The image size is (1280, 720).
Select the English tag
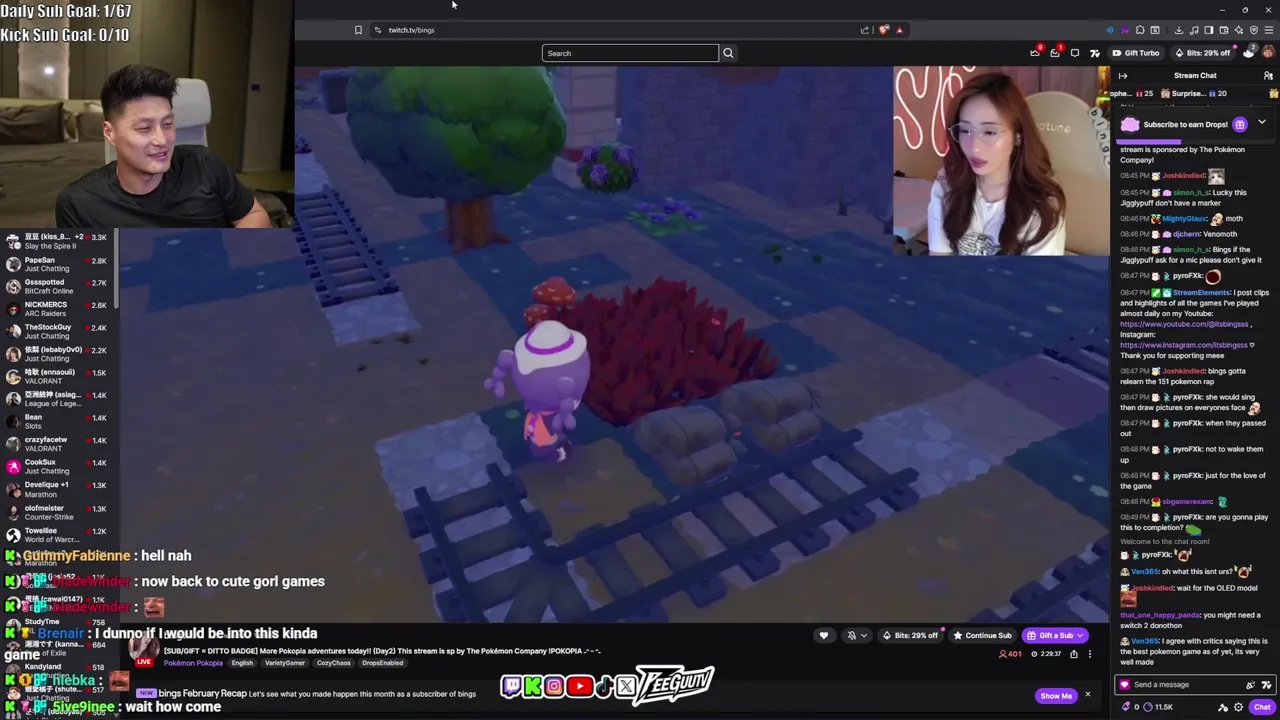click(242, 663)
